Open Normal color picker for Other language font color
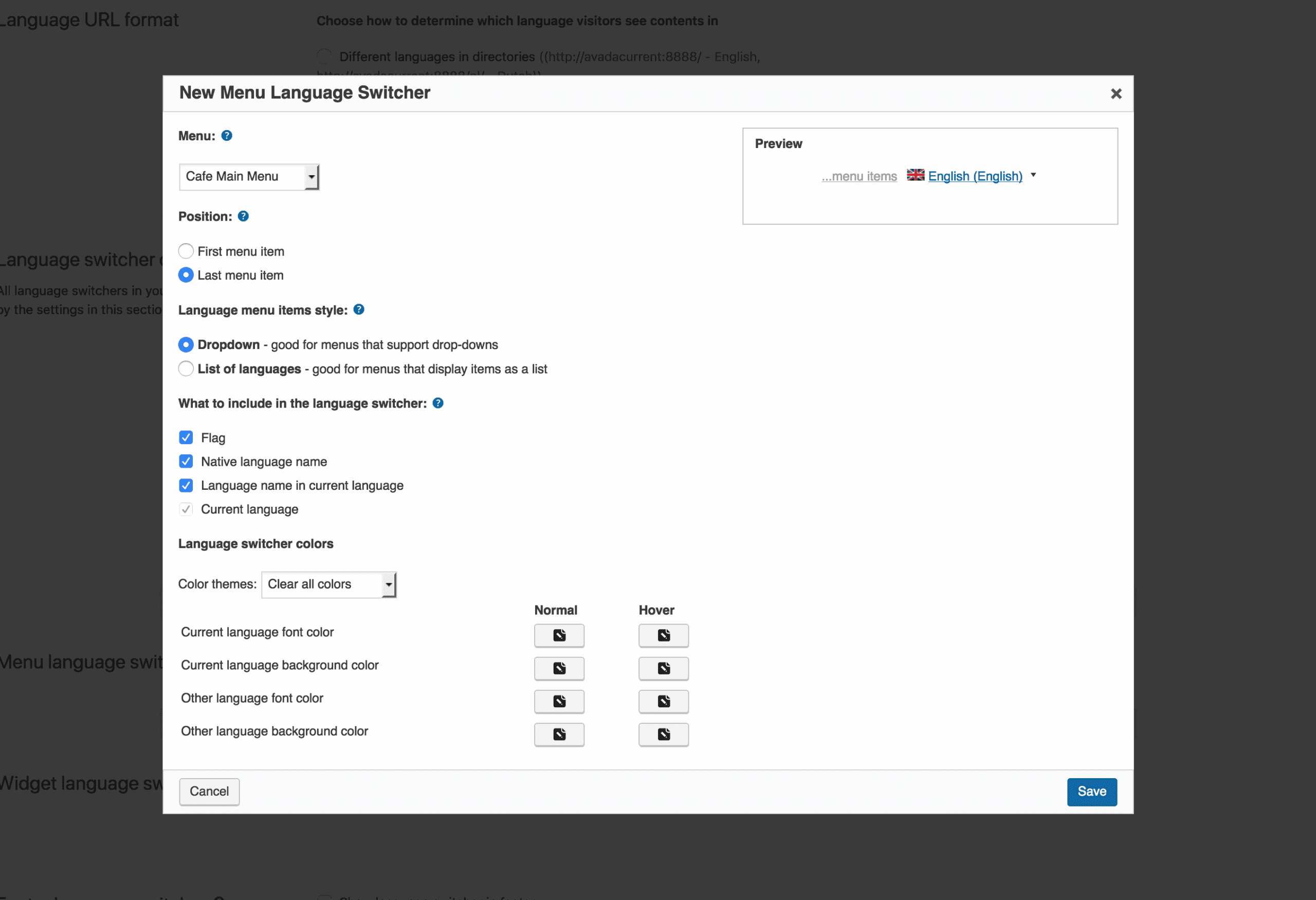This screenshot has height=900, width=1316. [559, 701]
